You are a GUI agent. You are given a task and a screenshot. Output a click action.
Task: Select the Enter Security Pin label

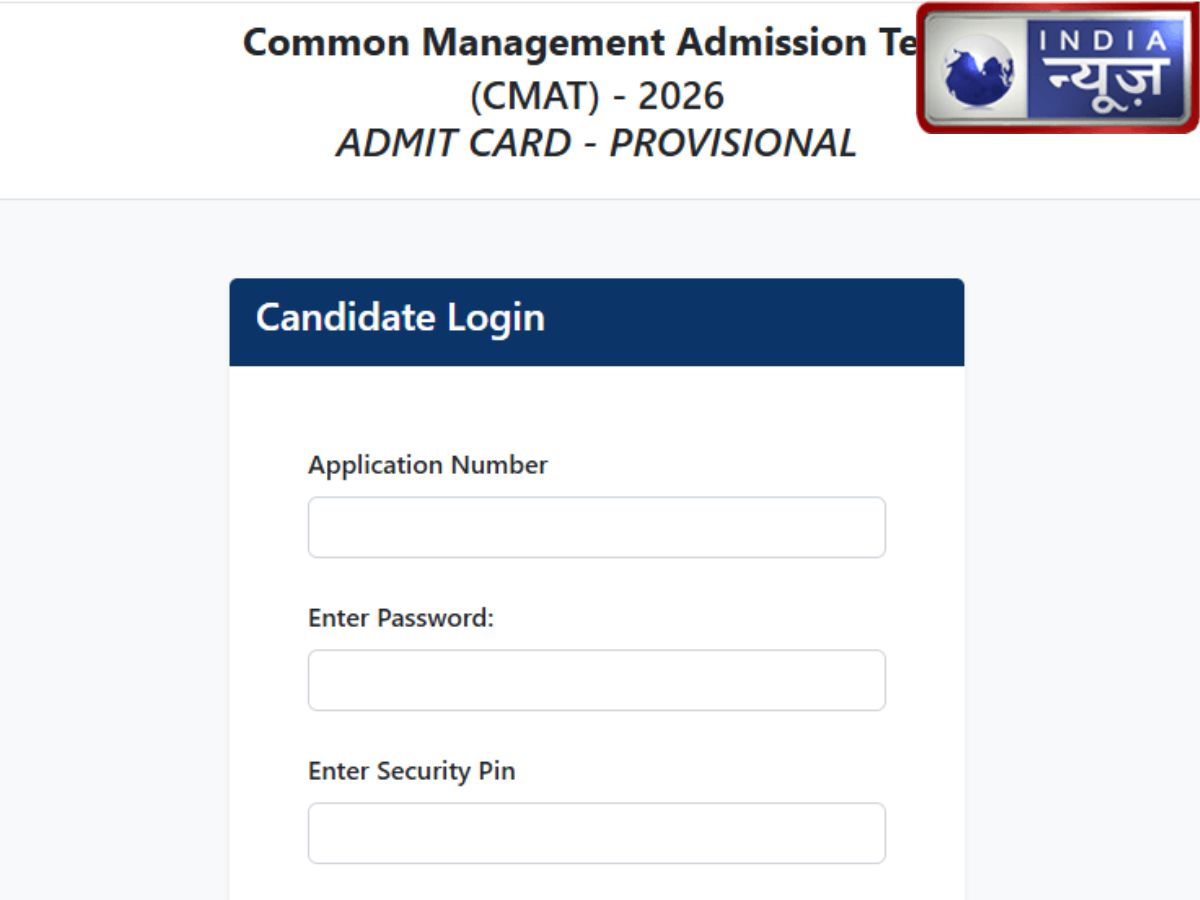411,771
